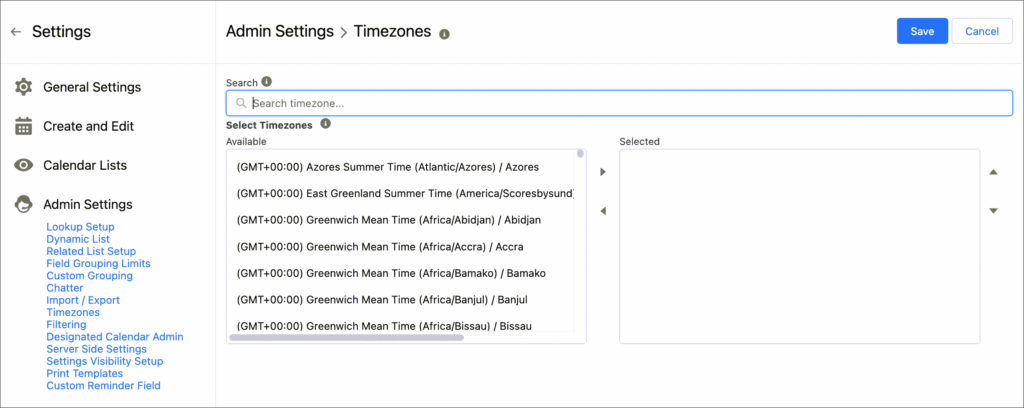Click the Create and Edit calendar icon
1024x408 pixels.
[24, 127]
